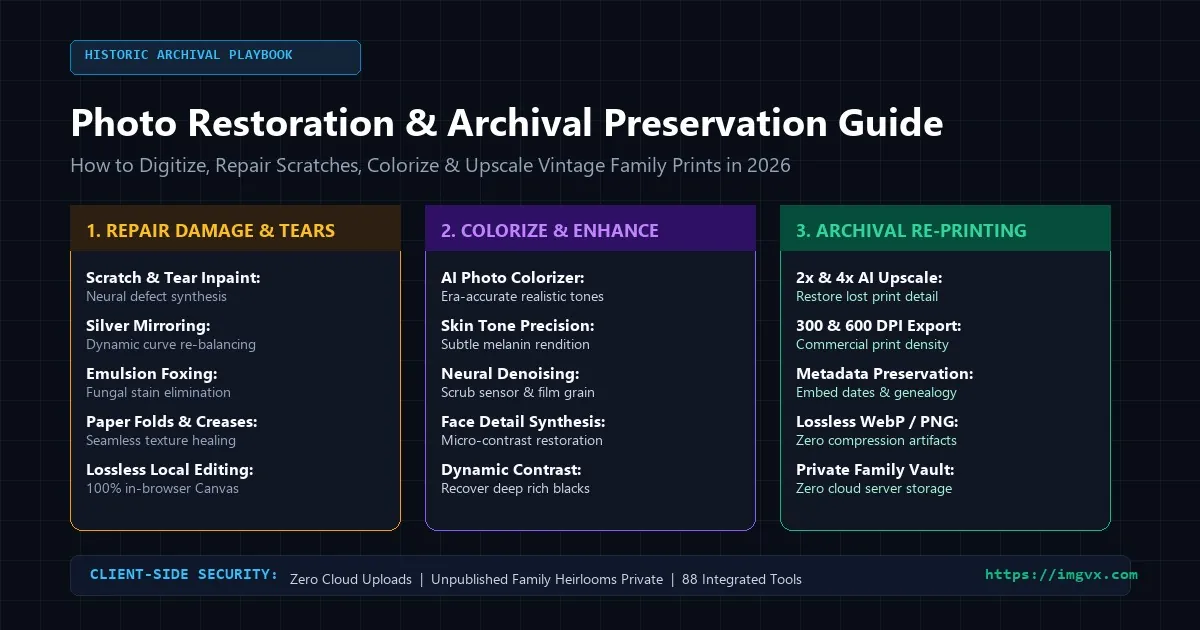Click 'Zero cloud server storage' description
The width and height of the screenshot is (1200, 630).
point(874,489)
